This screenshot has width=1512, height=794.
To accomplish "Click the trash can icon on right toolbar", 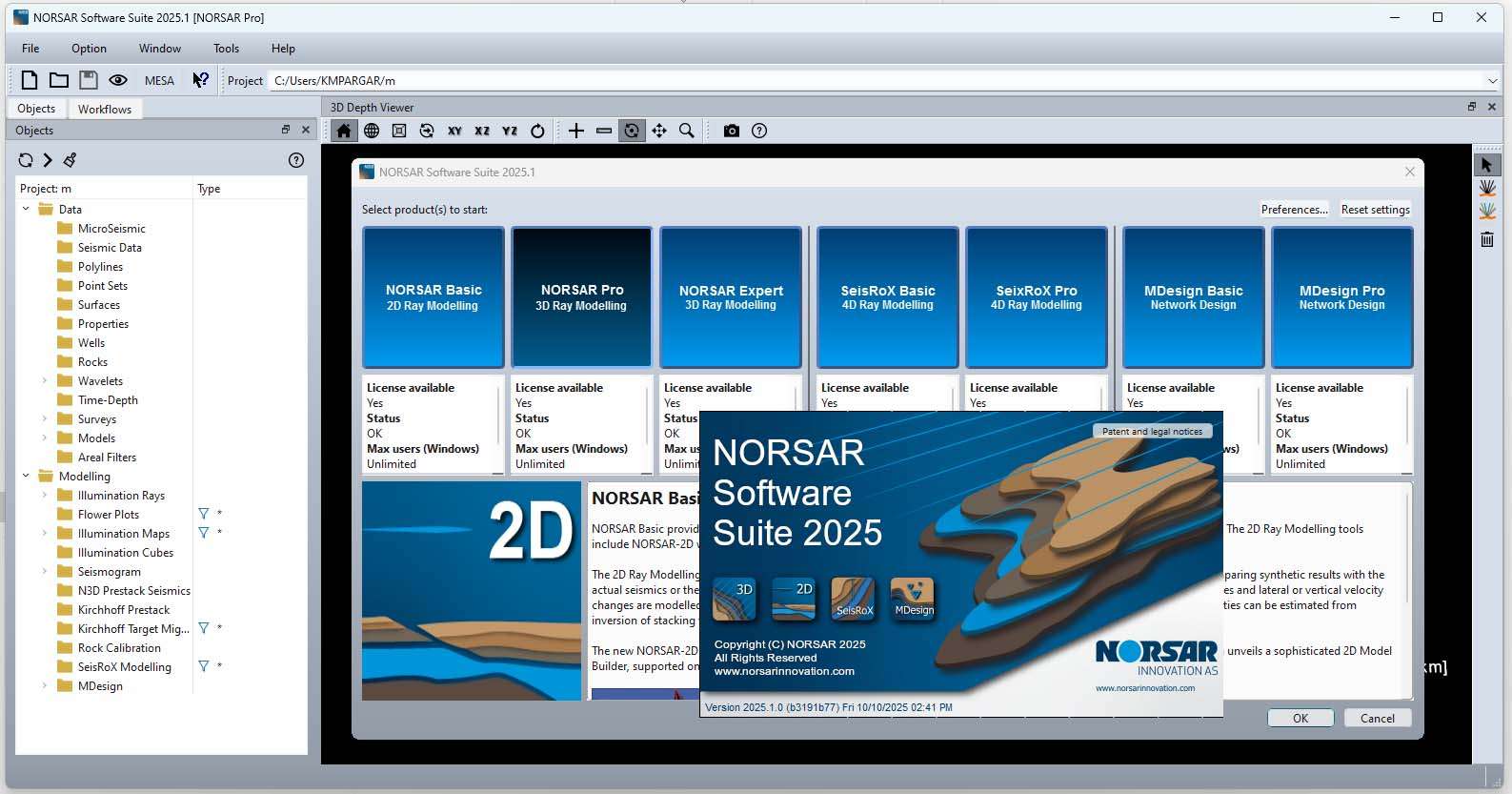I will pos(1486,239).
